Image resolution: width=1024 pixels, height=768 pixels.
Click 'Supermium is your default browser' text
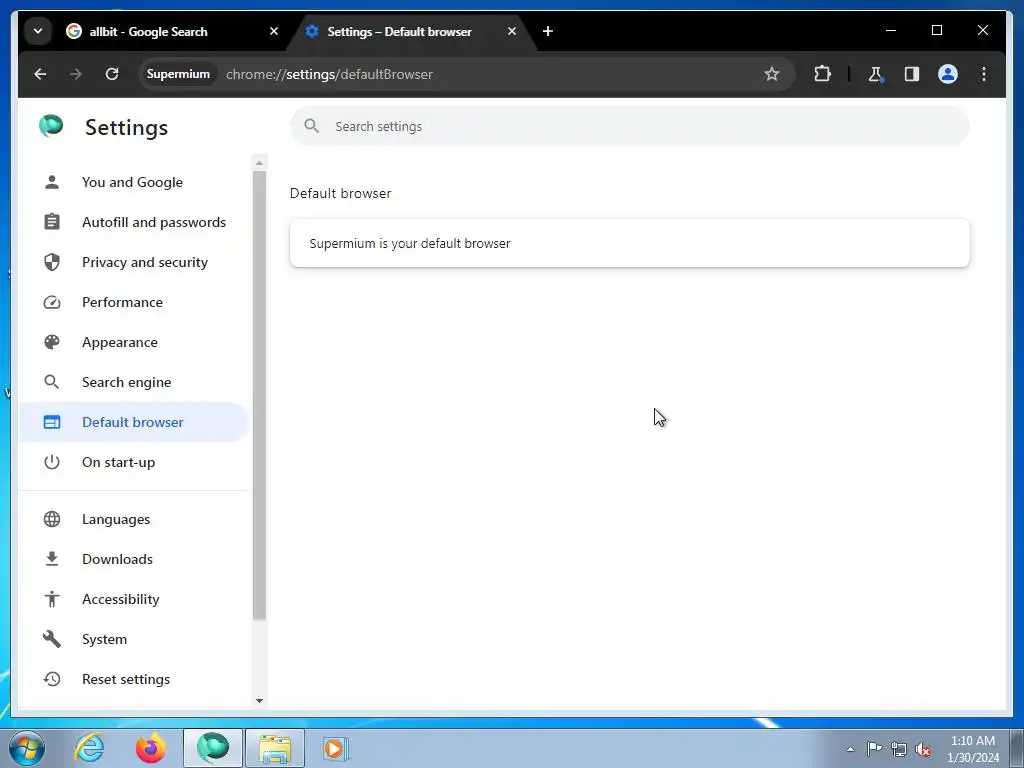409,244
